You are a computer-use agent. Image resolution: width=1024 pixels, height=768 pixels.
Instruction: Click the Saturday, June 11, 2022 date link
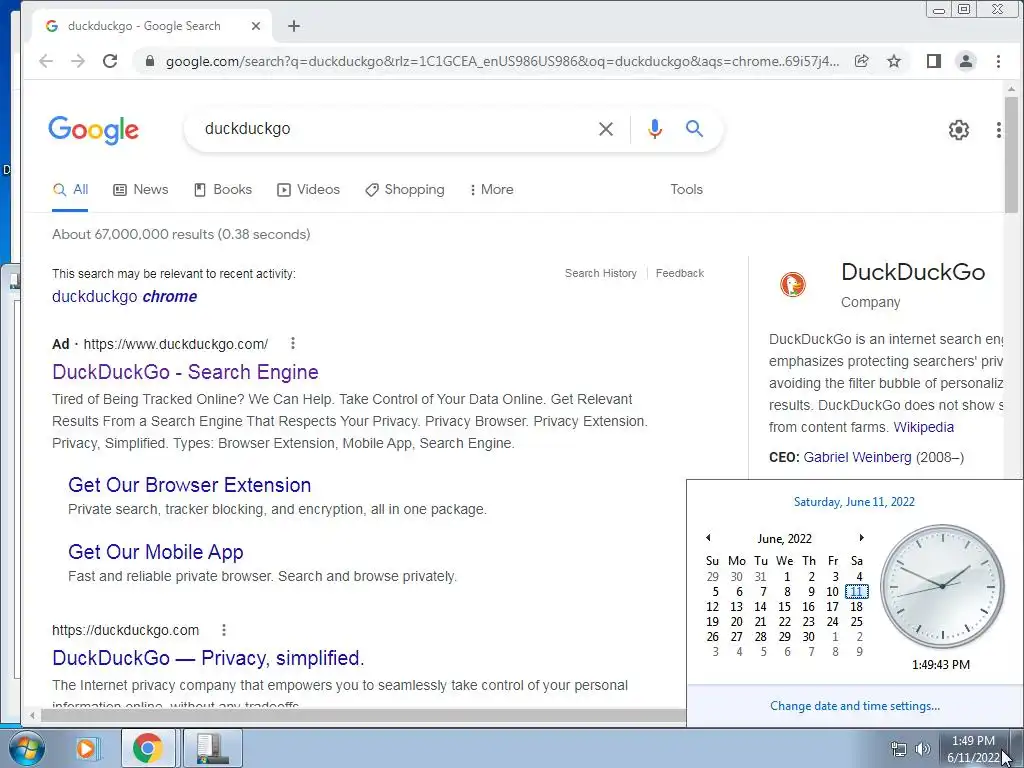click(x=854, y=502)
